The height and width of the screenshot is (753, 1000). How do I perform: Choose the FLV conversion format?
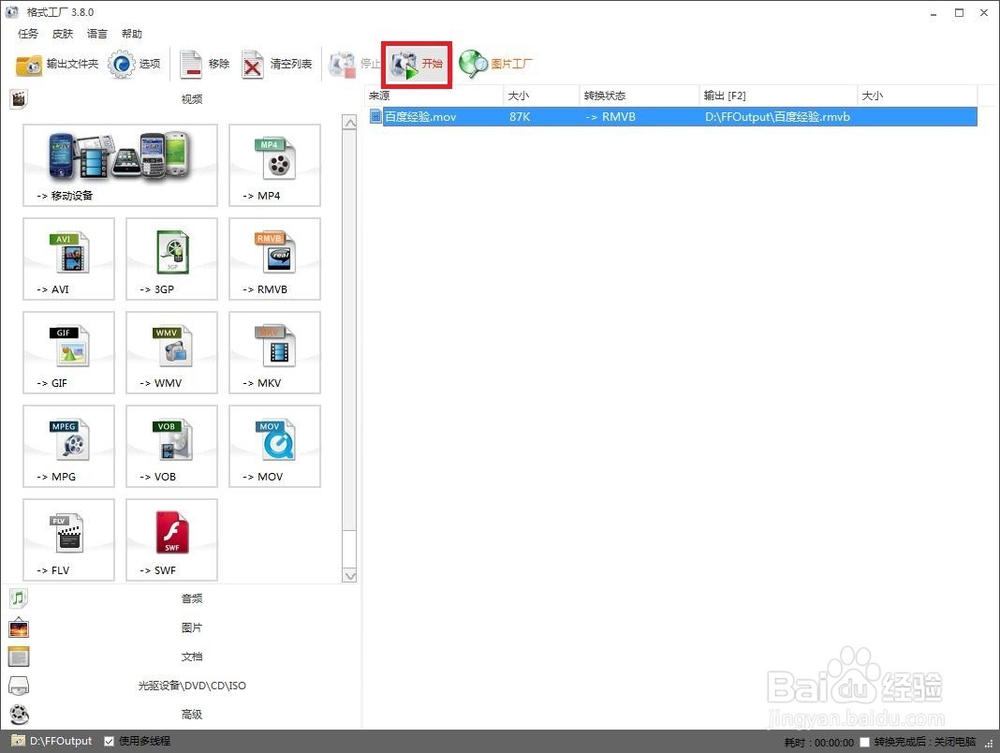click(69, 540)
